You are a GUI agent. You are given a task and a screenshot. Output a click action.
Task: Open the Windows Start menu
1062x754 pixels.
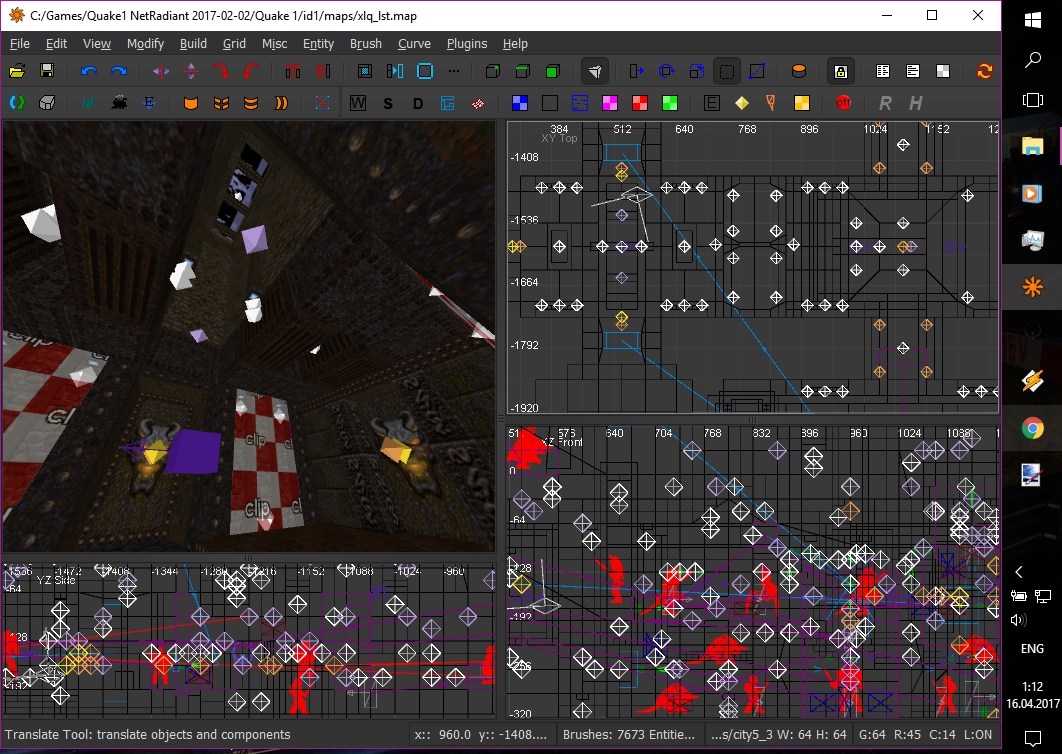pyautogui.click(x=1032, y=20)
